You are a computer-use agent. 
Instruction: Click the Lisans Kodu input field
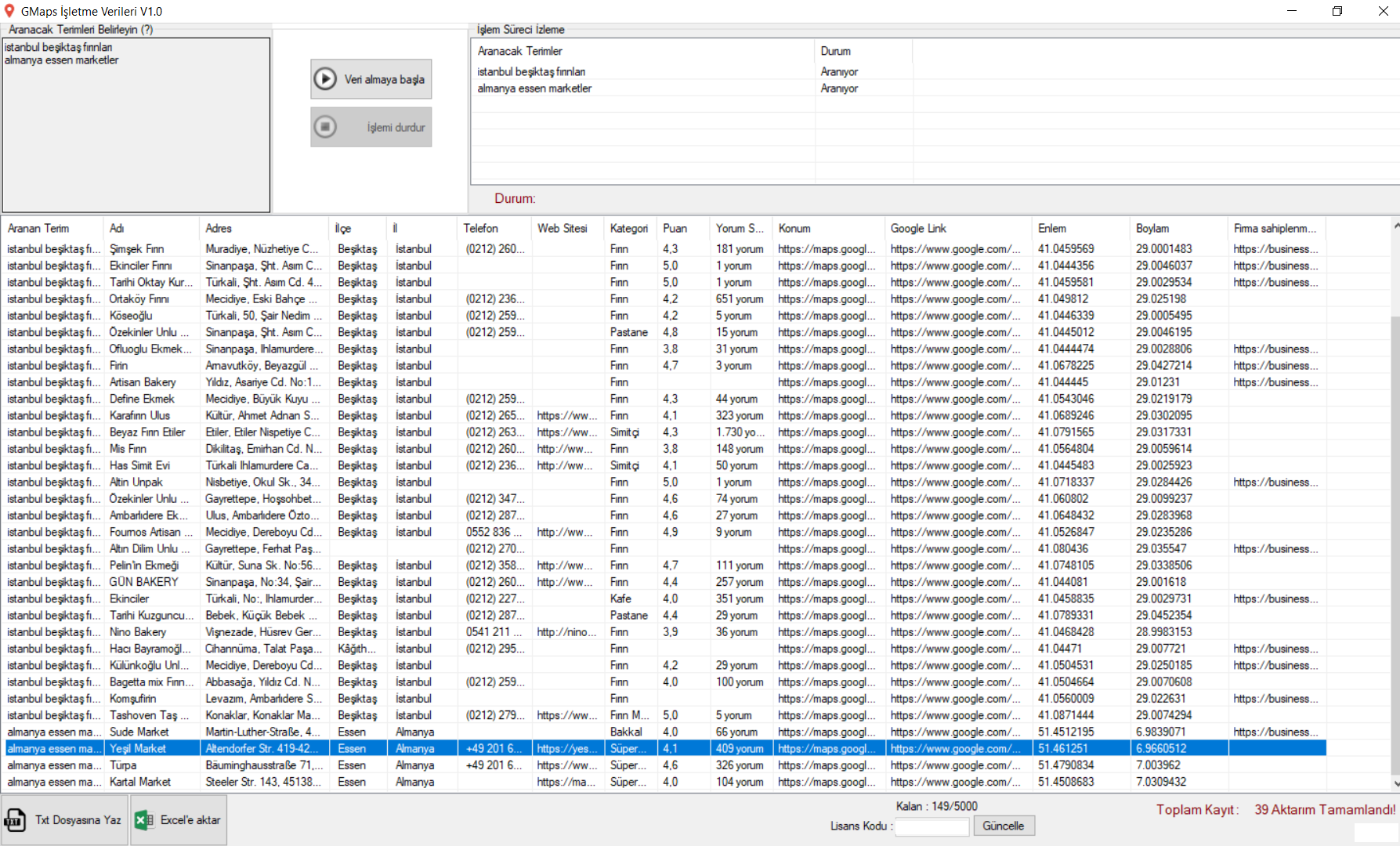[x=932, y=826]
